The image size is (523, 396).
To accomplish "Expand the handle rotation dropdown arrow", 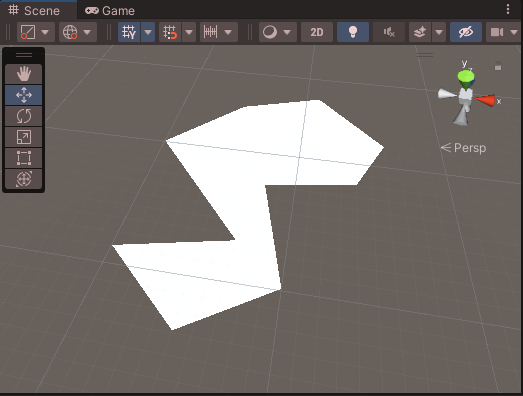I will coord(88,32).
